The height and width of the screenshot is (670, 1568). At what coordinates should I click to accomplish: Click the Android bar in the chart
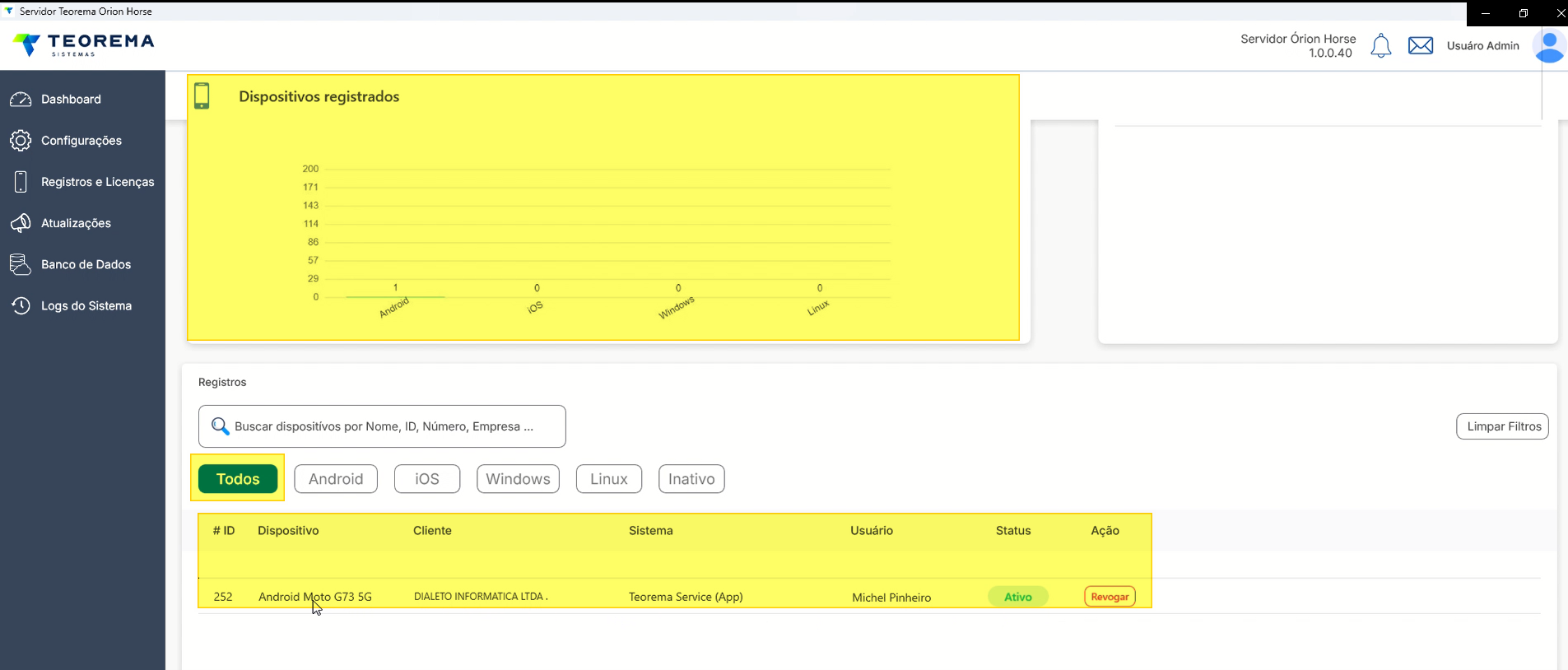pyautogui.click(x=395, y=296)
